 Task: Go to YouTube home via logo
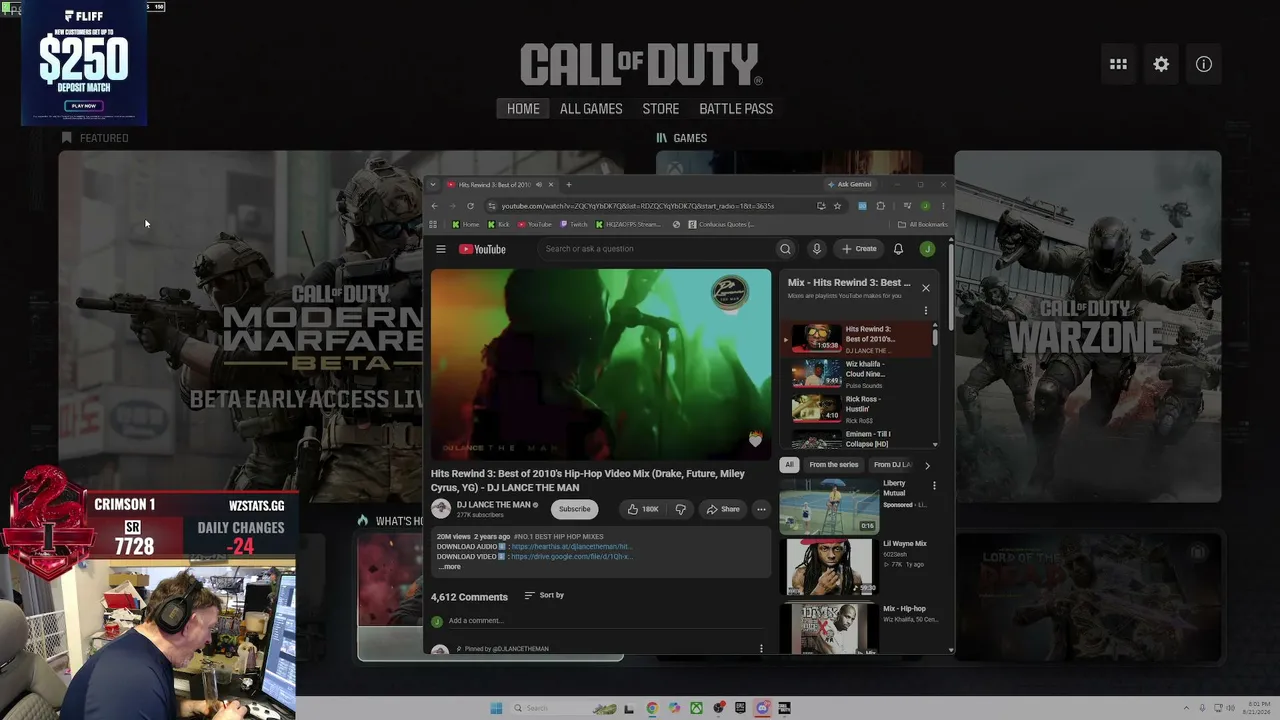click(483, 249)
